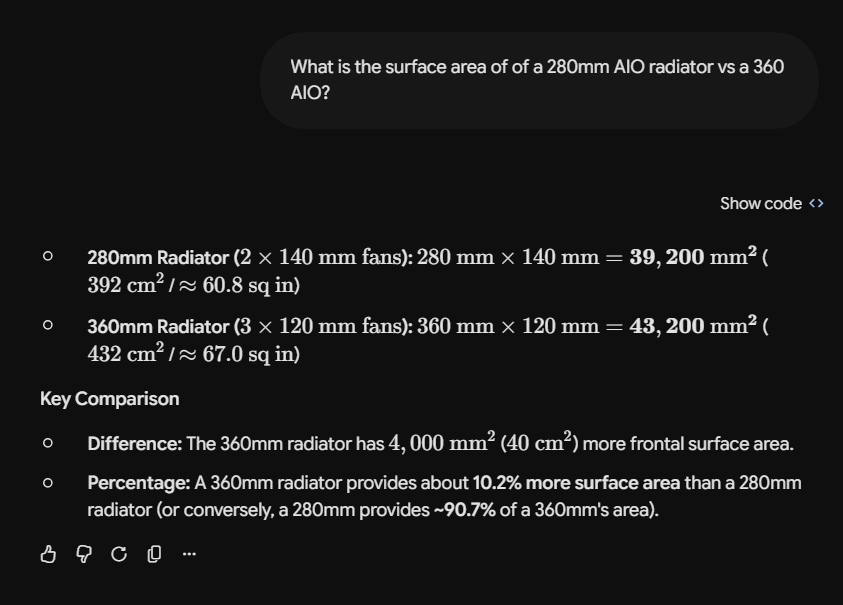Click the 43,200 mm² result value
The height and width of the screenshot is (605, 843).
pos(693,325)
